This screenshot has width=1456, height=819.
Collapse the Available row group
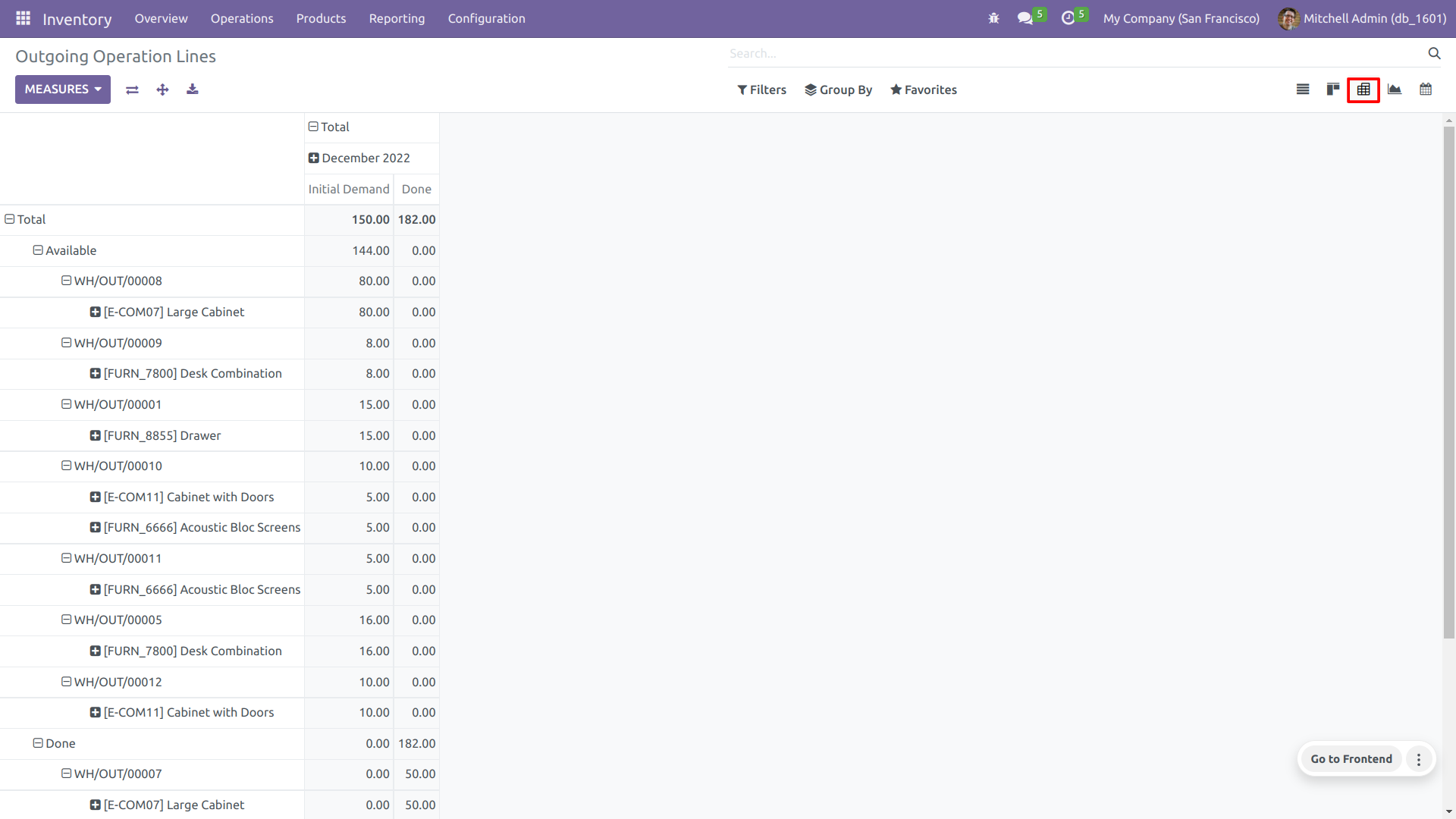click(x=64, y=250)
